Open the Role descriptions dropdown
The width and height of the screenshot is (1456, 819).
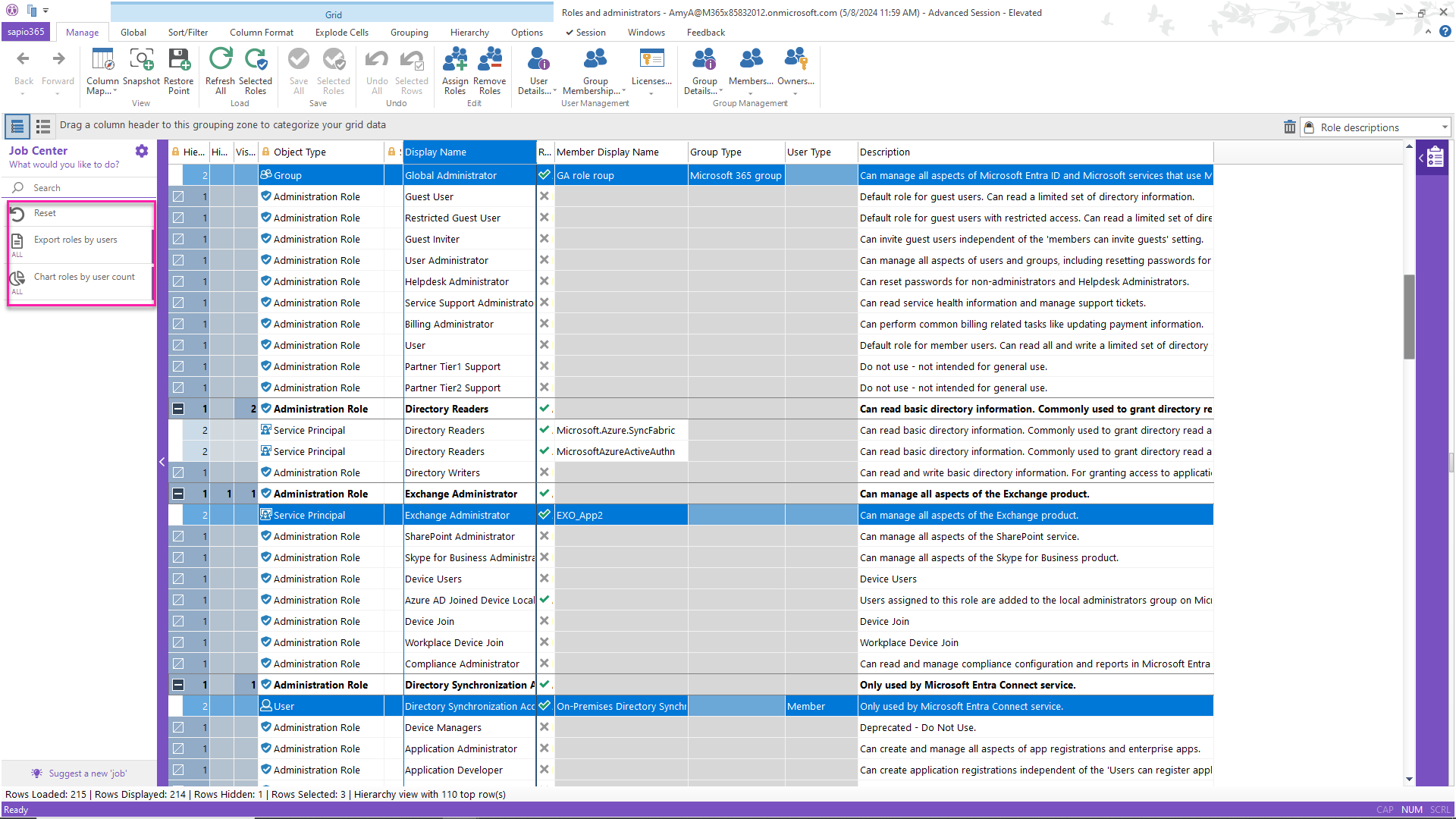click(x=1445, y=127)
